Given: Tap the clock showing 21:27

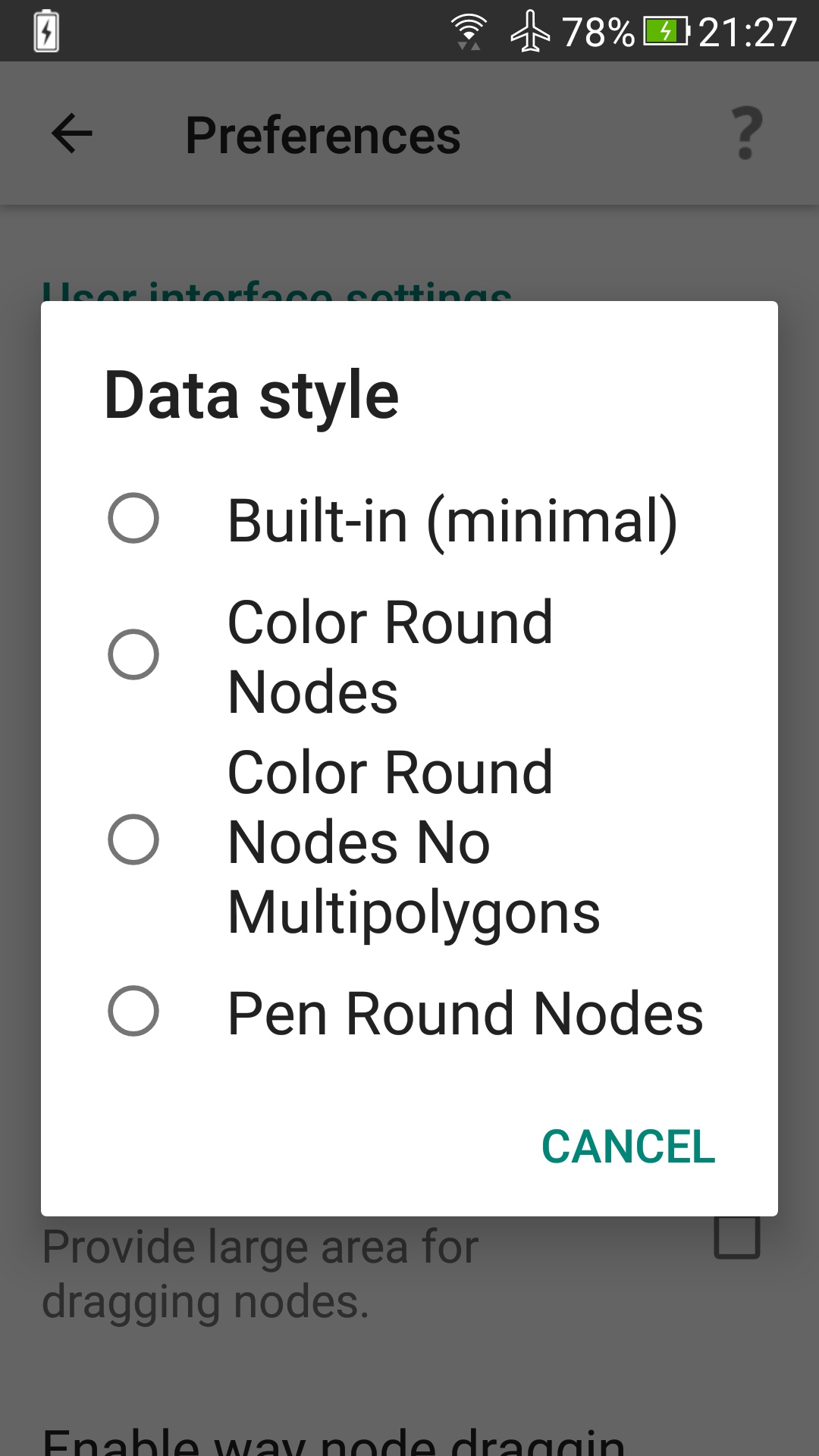Looking at the screenshot, I should 749,30.
